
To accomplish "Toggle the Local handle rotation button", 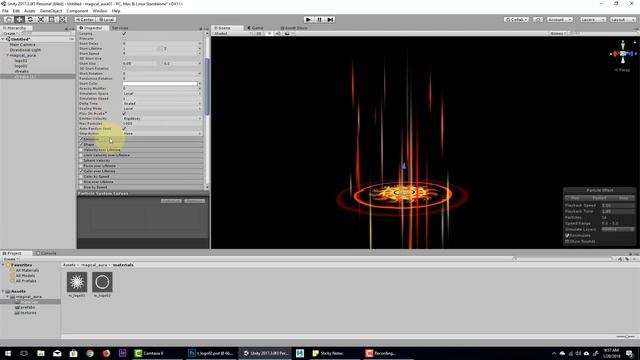I will pyautogui.click(x=107, y=19).
